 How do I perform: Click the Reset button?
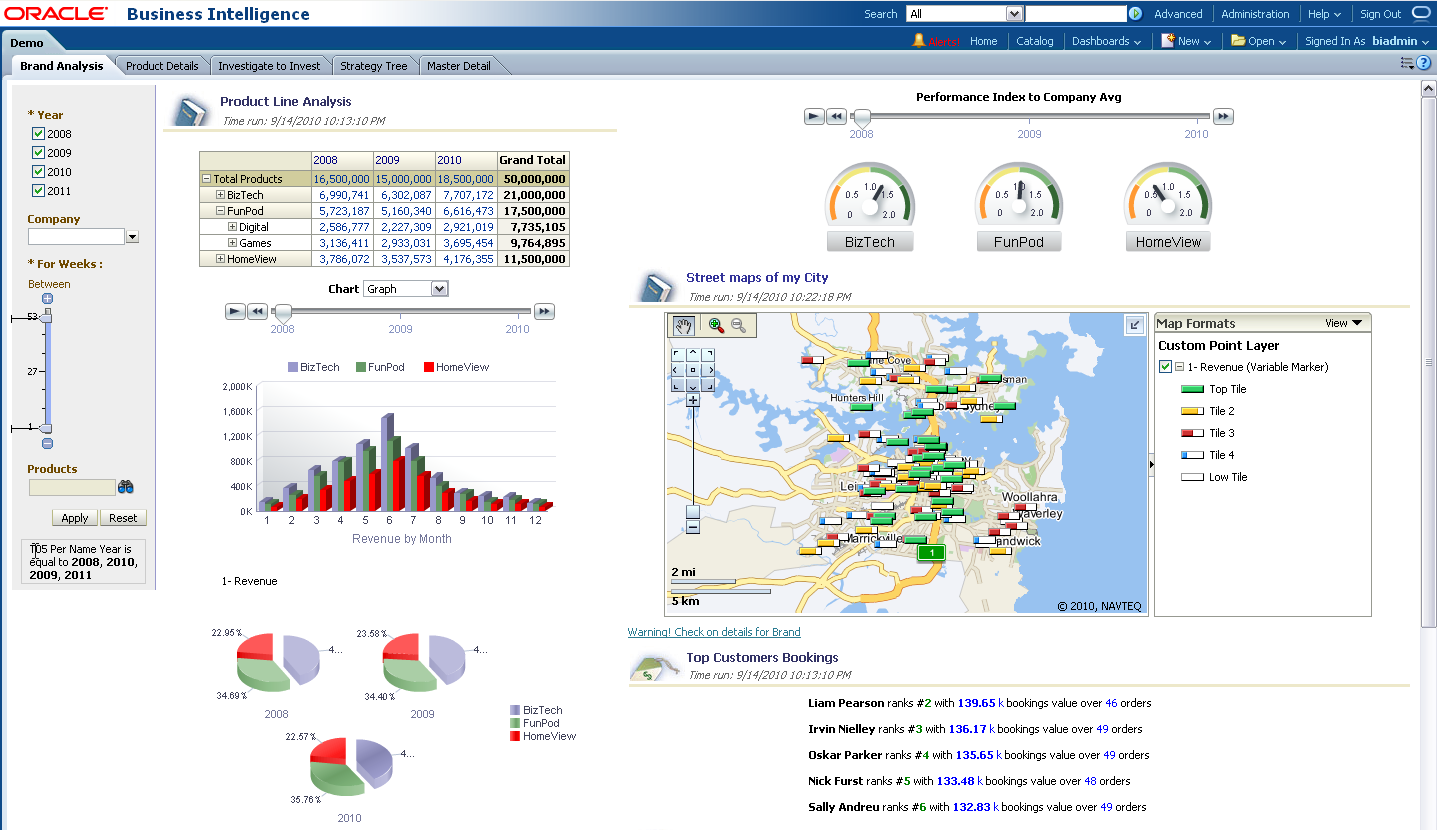pyautogui.click(x=124, y=518)
